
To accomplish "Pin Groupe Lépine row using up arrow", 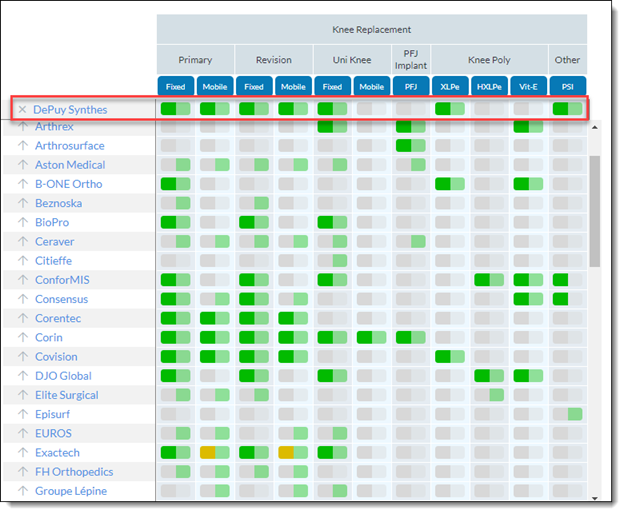I will (x=23, y=491).
